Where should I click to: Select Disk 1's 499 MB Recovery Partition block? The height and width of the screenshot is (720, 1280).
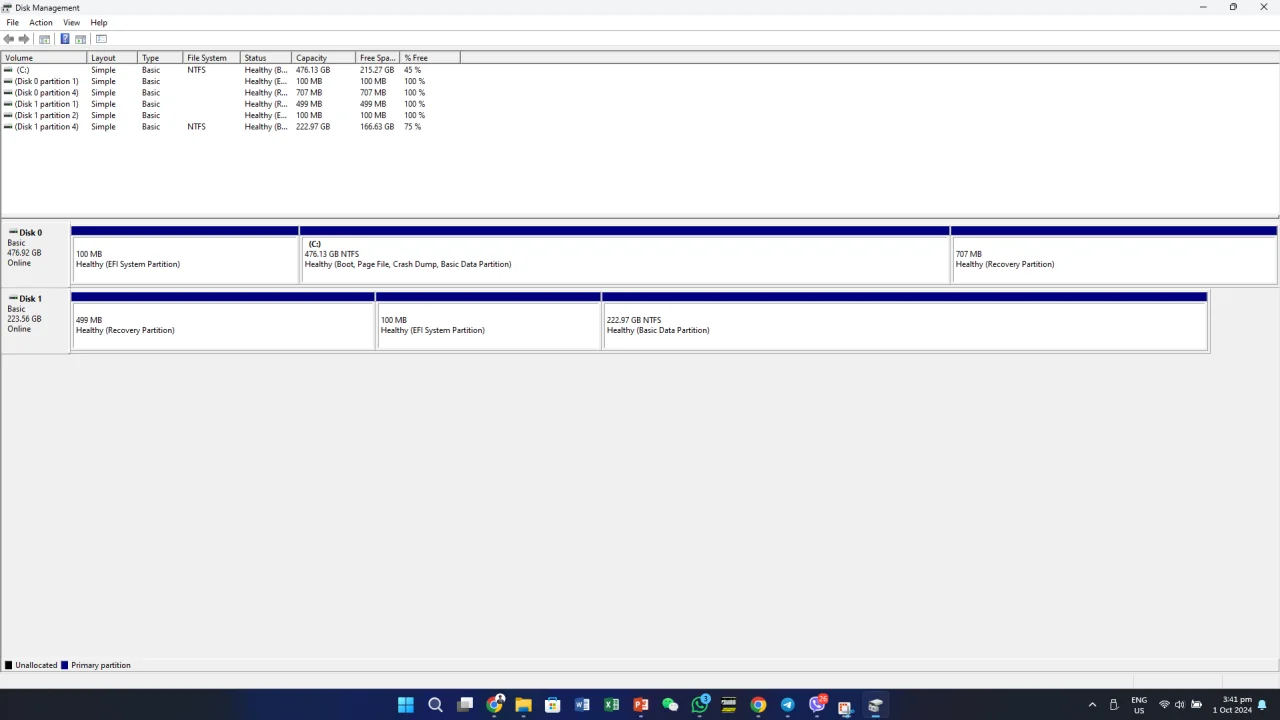(223, 321)
